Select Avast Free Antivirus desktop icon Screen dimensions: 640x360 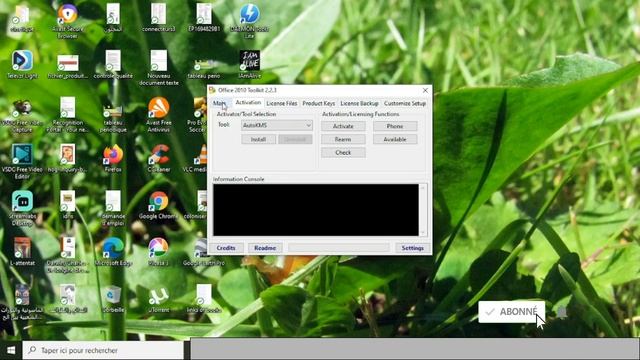coord(159,114)
